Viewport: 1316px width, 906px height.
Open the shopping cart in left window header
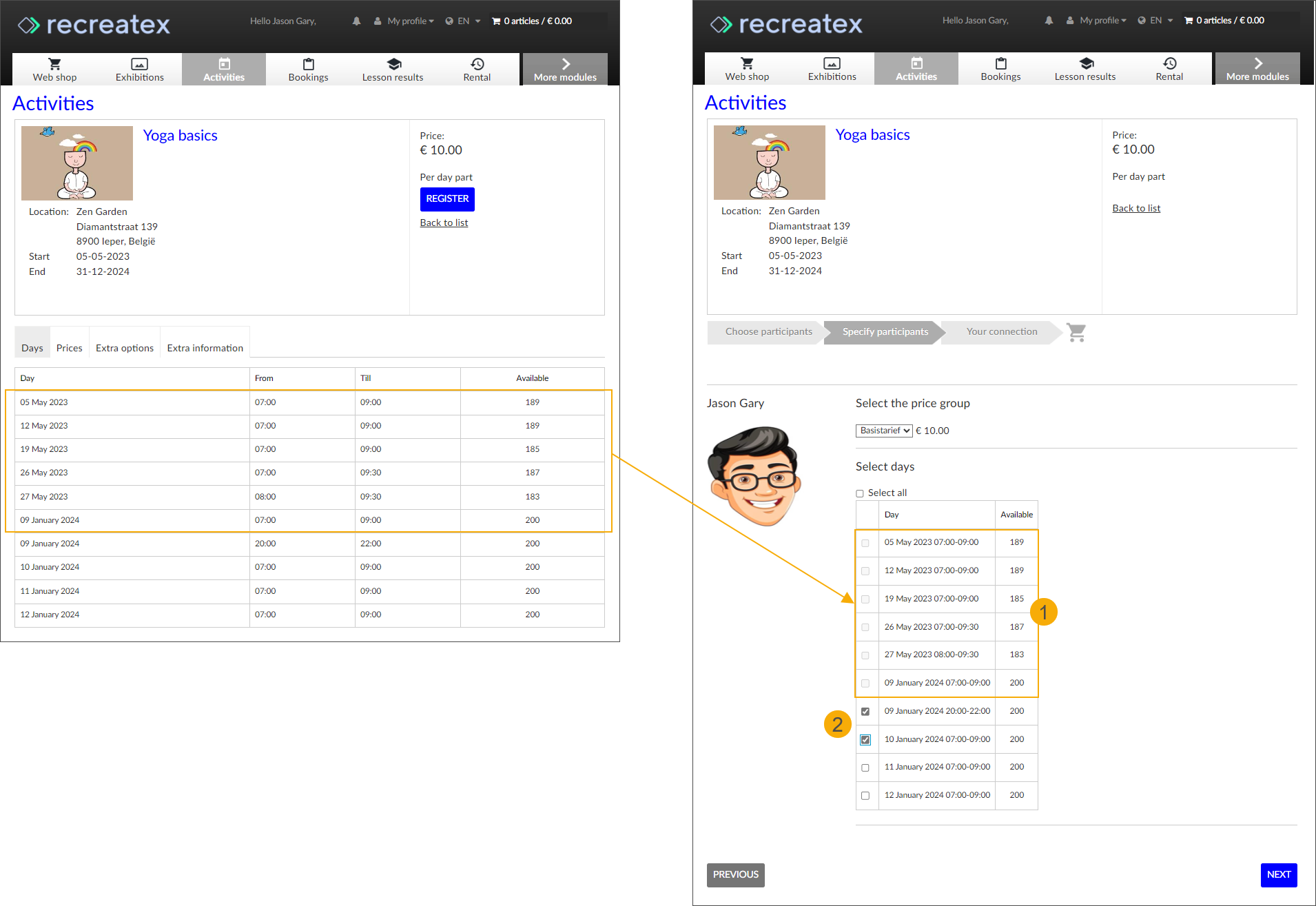pyautogui.click(x=532, y=21)
